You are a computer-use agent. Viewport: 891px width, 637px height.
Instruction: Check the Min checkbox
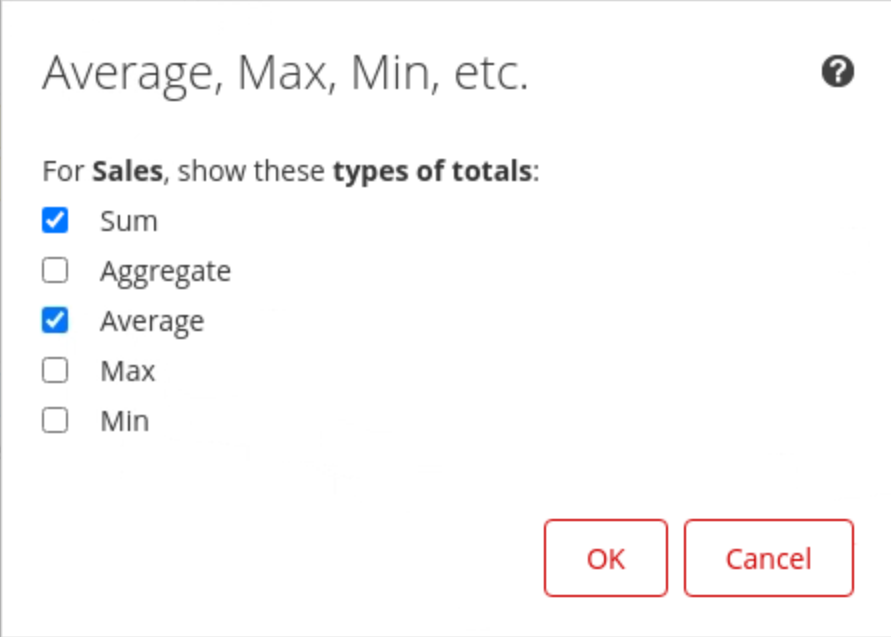click(x=55, y=421)
